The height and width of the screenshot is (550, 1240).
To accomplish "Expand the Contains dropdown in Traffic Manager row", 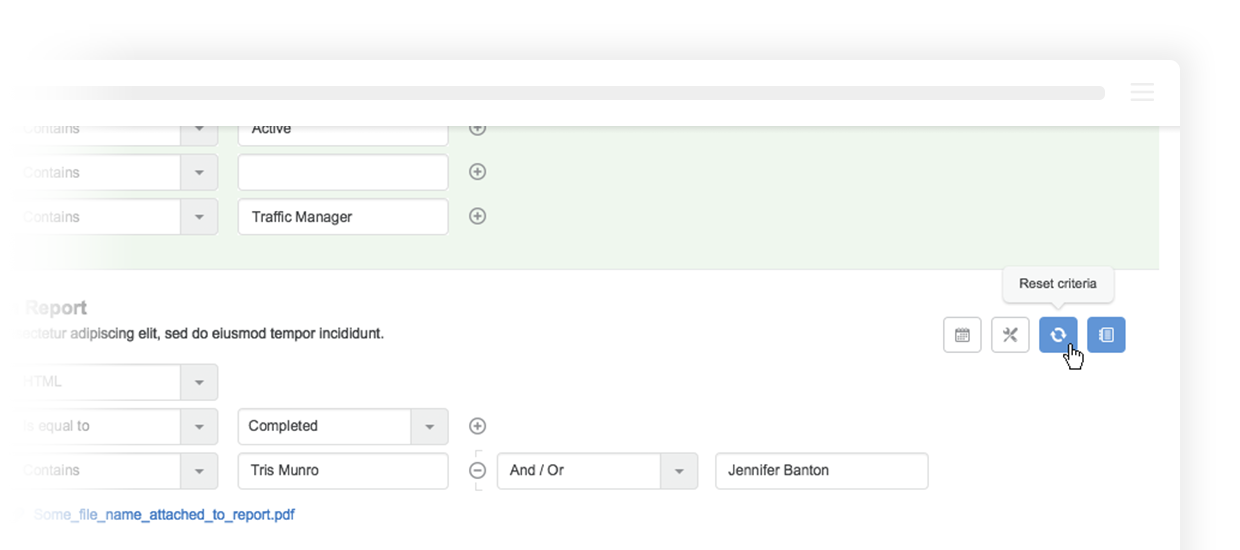I will [x=199, y=217].
